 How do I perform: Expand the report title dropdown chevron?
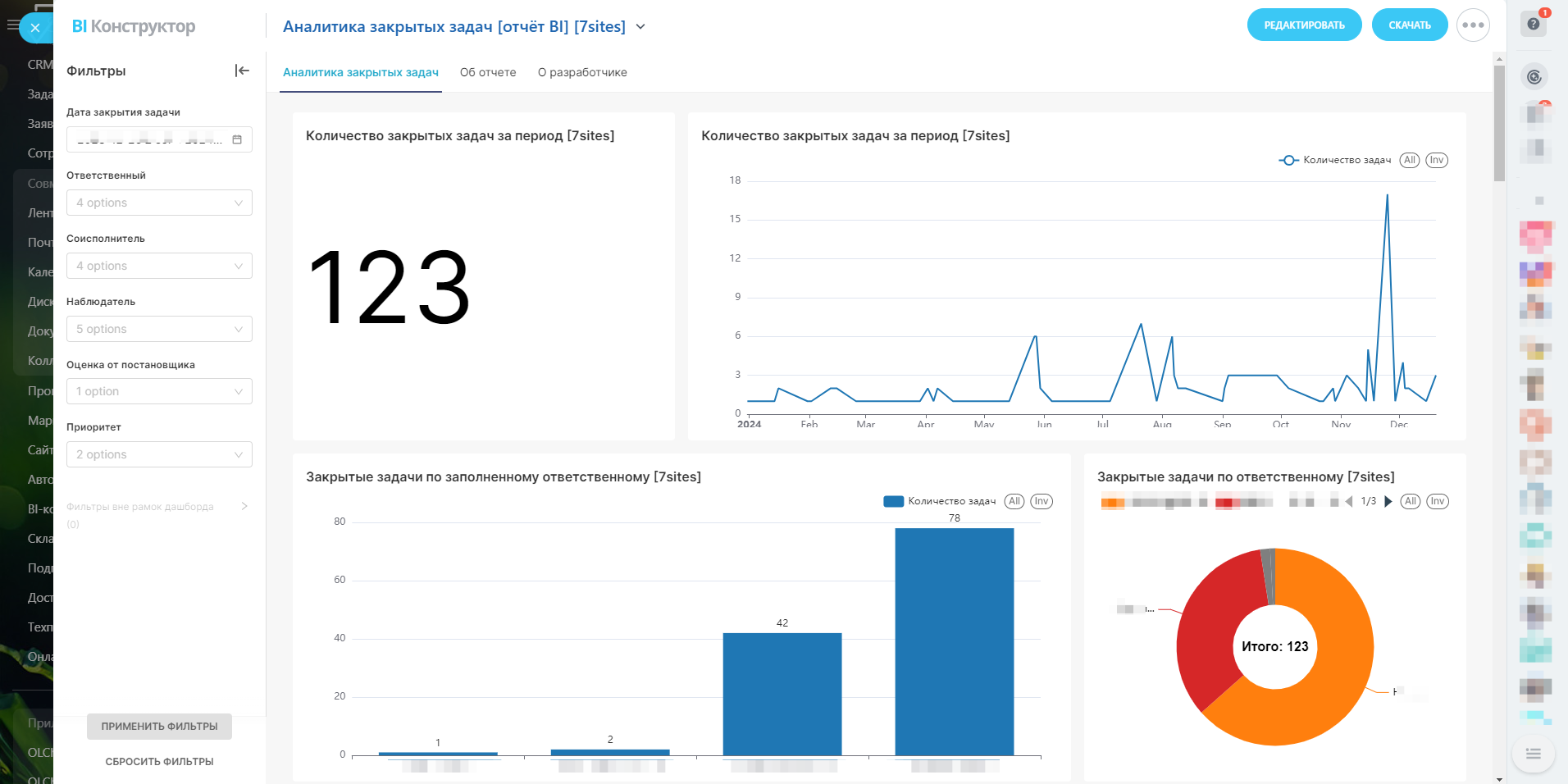[640, 27]
